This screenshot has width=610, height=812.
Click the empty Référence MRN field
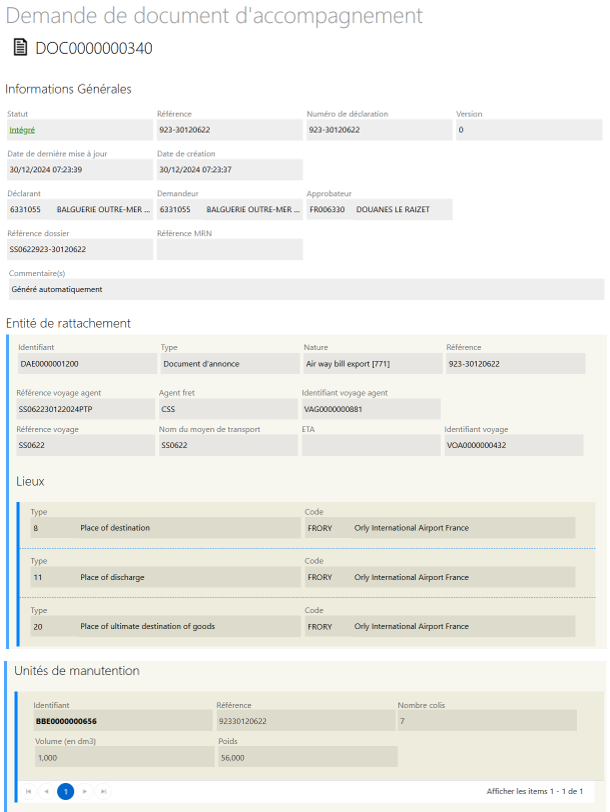pos(228,249)
